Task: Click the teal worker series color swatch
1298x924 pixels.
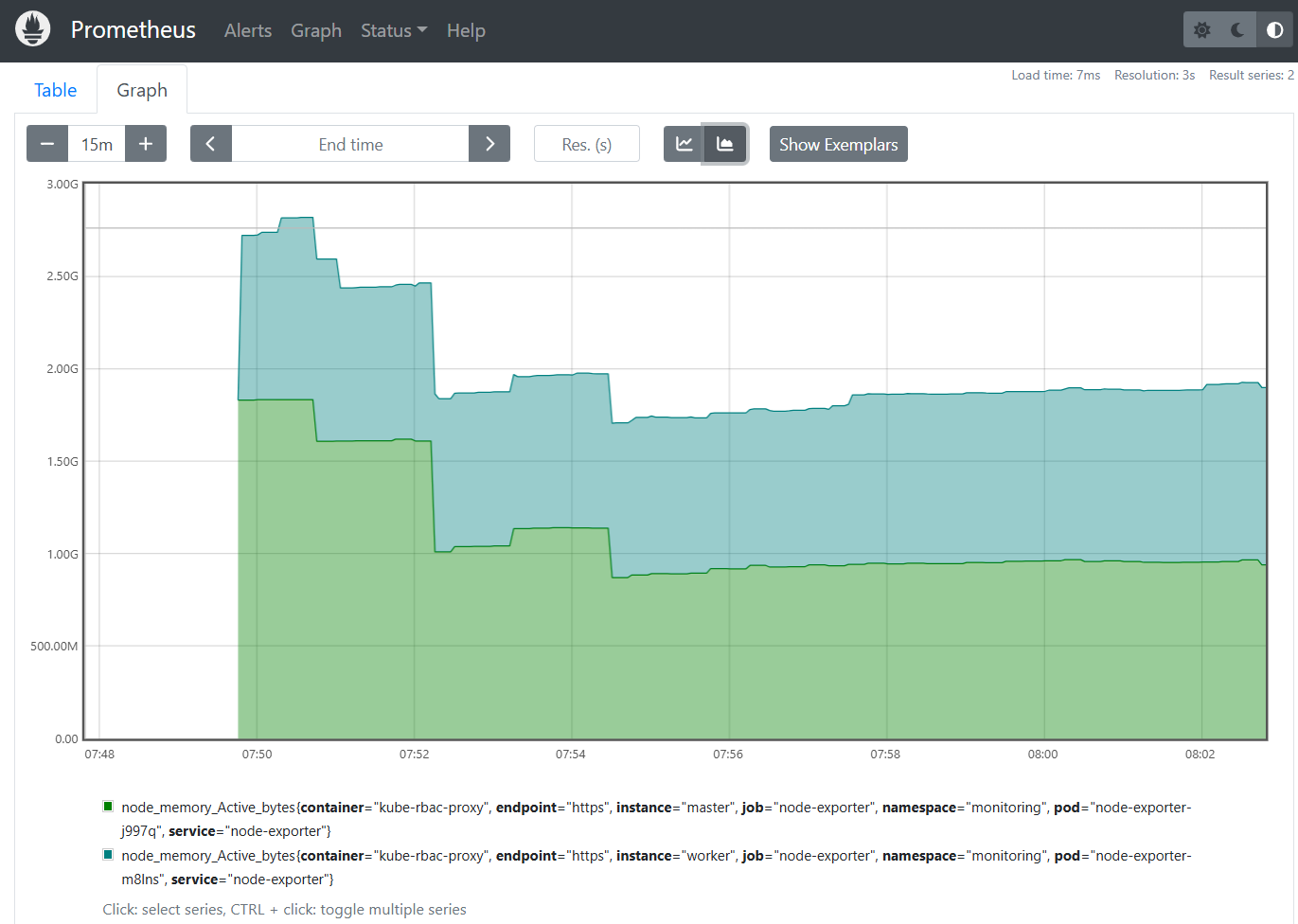Action: (x=108, y=855)
